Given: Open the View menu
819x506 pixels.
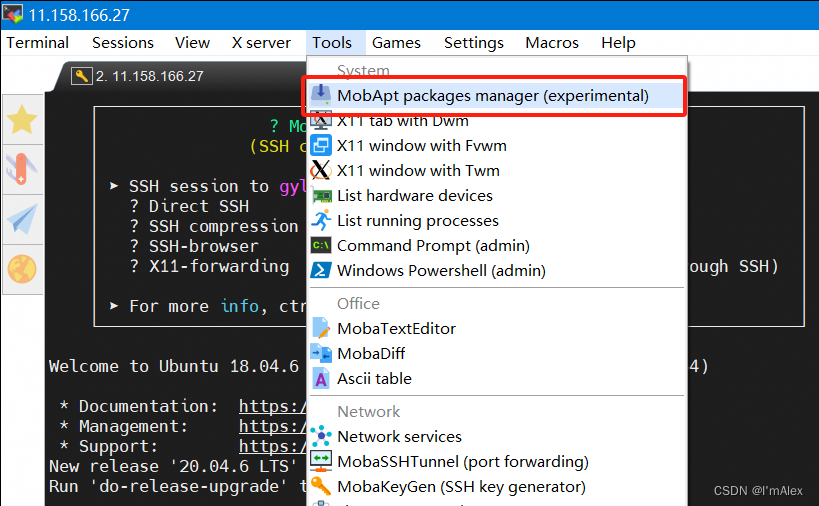Looking at the screenshot, I should point(192,43).
